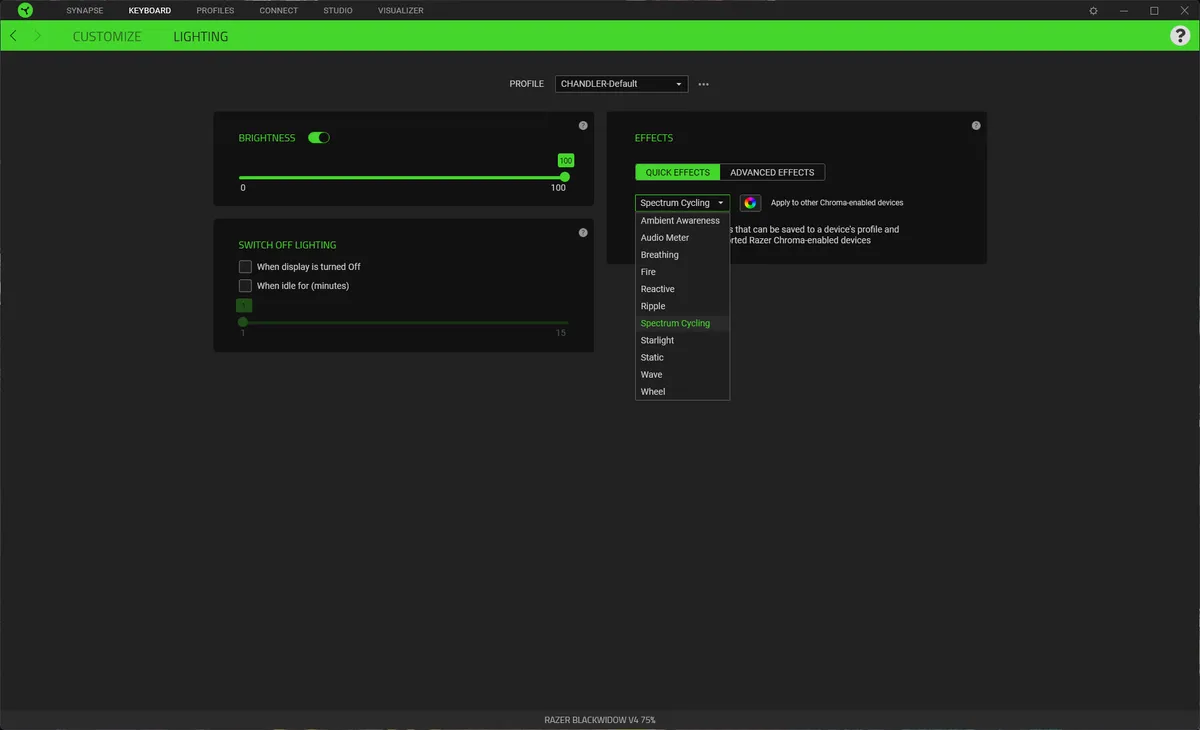Select Breathing from the effects list
Image resolution: width=1200 pixels, height=730 pixels.
coord(660,254)
